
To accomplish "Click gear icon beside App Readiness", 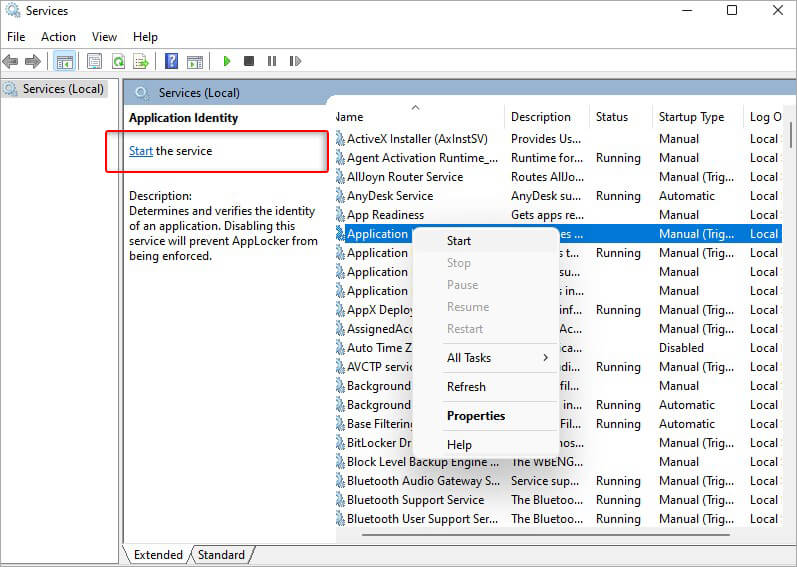I will 340,215.
